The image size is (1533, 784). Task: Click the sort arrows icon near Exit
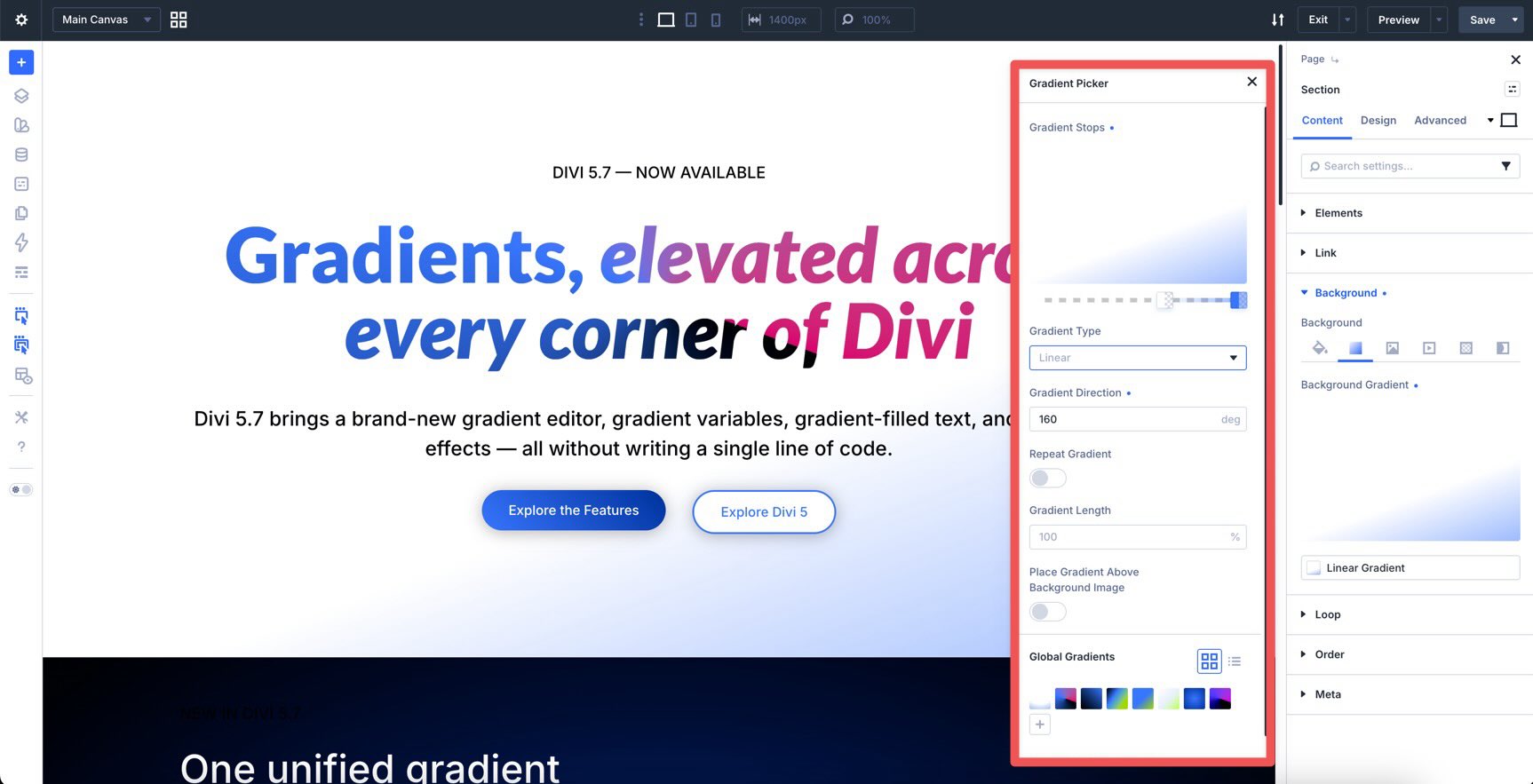pos(1277,20)
